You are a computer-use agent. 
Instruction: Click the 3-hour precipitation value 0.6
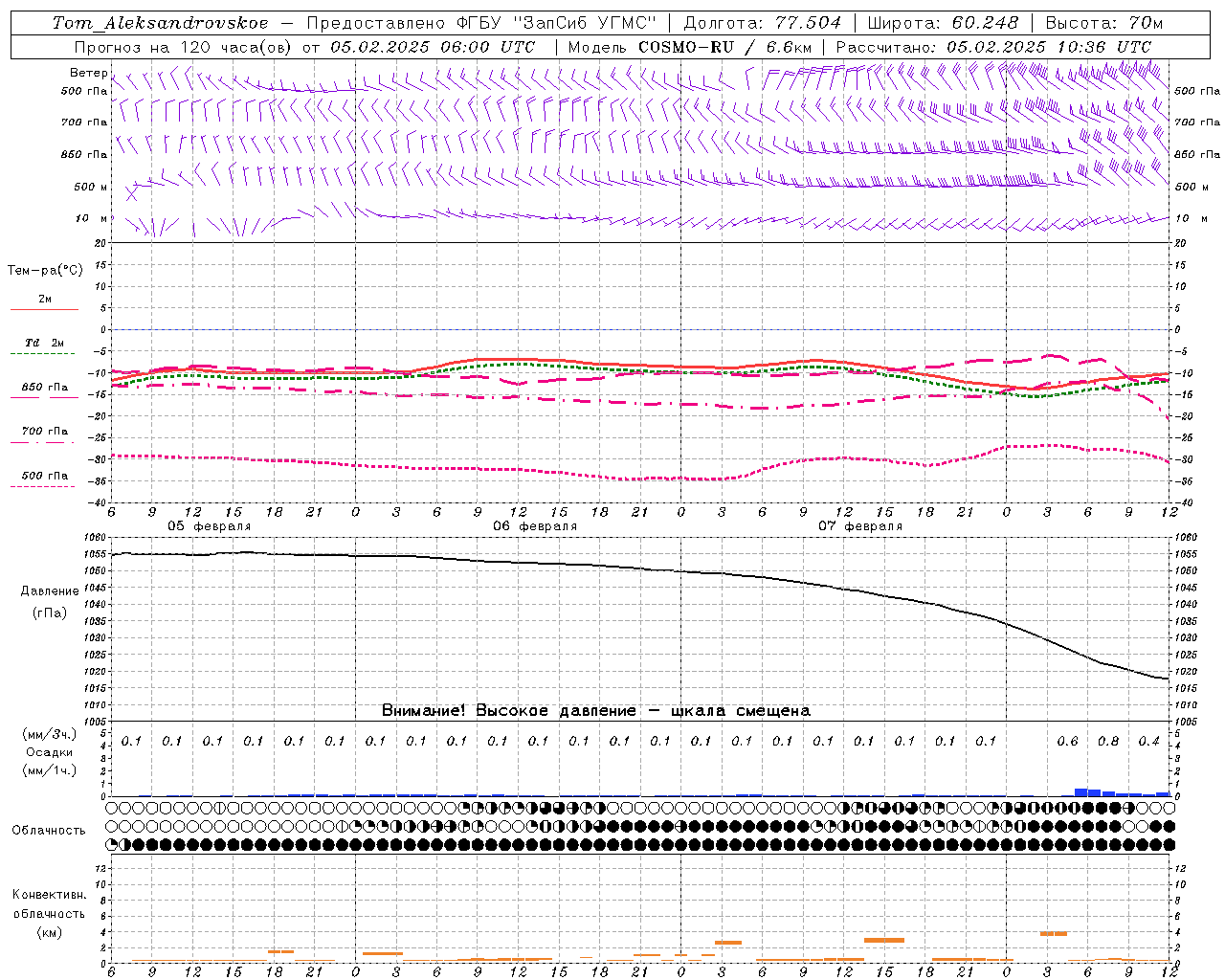coord(1067,741)
